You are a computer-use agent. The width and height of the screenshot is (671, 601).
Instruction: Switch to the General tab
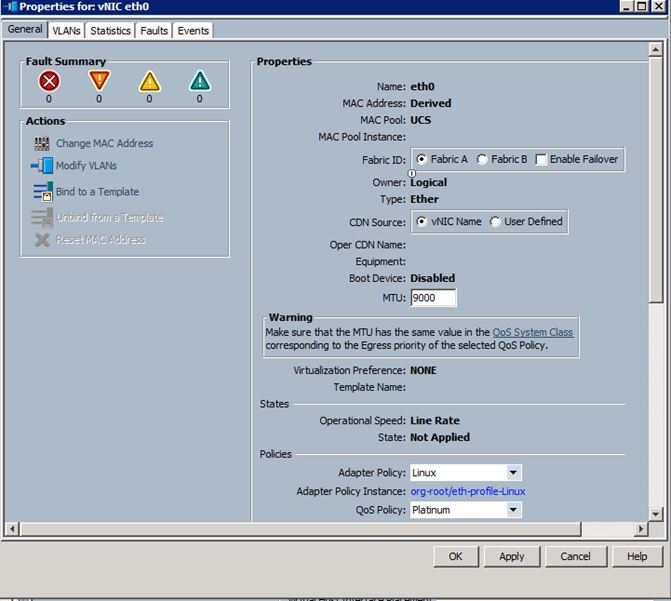(x=25, y=29)
